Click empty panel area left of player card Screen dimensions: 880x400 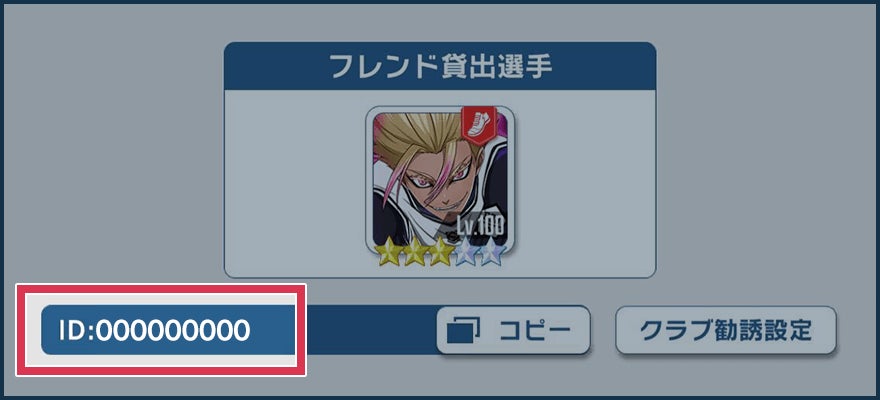295,183
